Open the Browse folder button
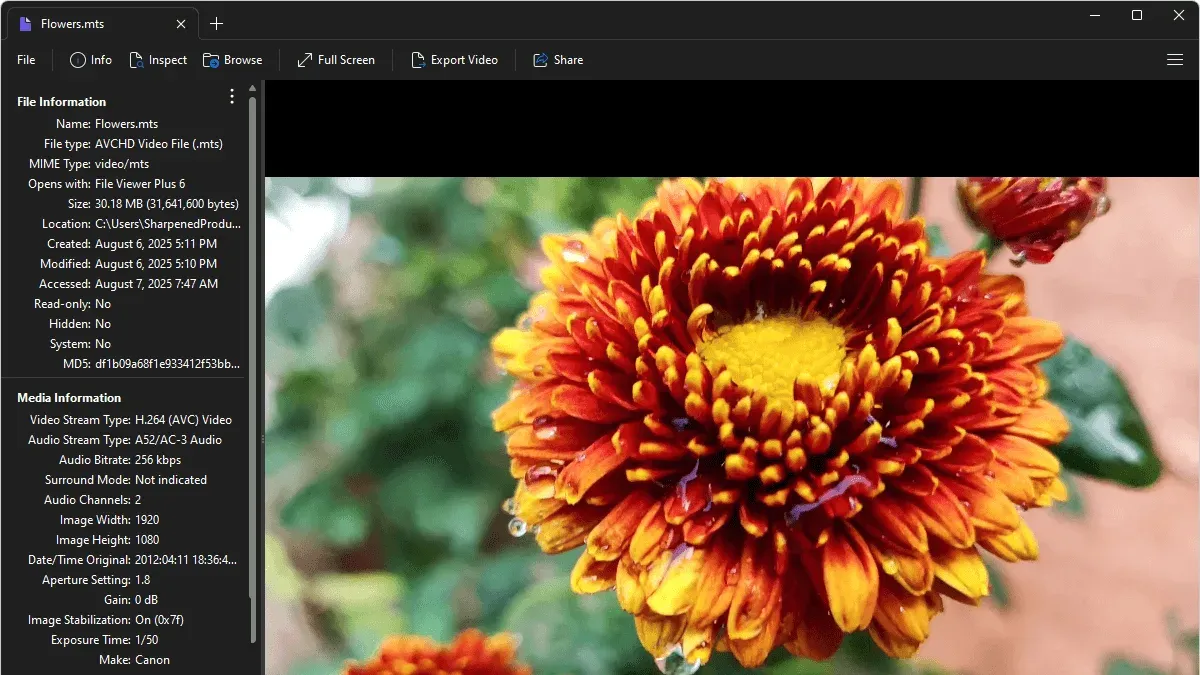This screenshot has width=1200, height=675. click(x=232, y=60)
